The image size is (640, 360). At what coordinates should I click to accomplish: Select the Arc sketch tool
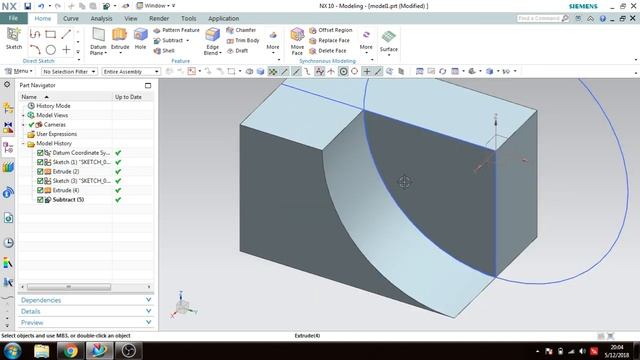[x=35, y=50]
